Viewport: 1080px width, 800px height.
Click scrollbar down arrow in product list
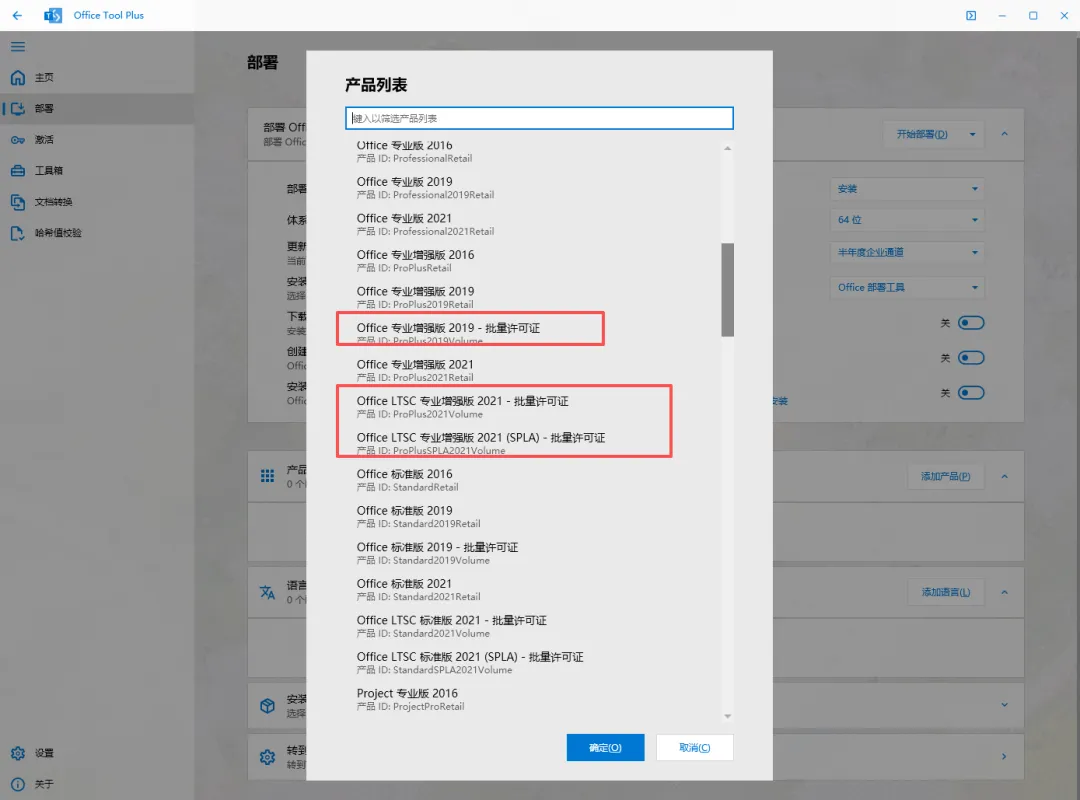tap(727, 717)
